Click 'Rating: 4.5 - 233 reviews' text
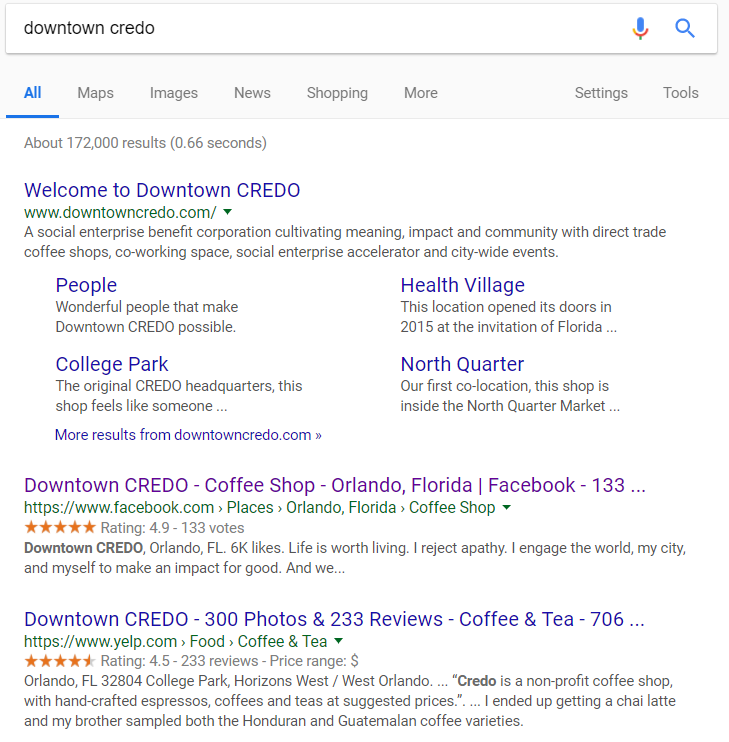Image resolution: width=729 pixels, height=742 pixels. pos(180,661)
